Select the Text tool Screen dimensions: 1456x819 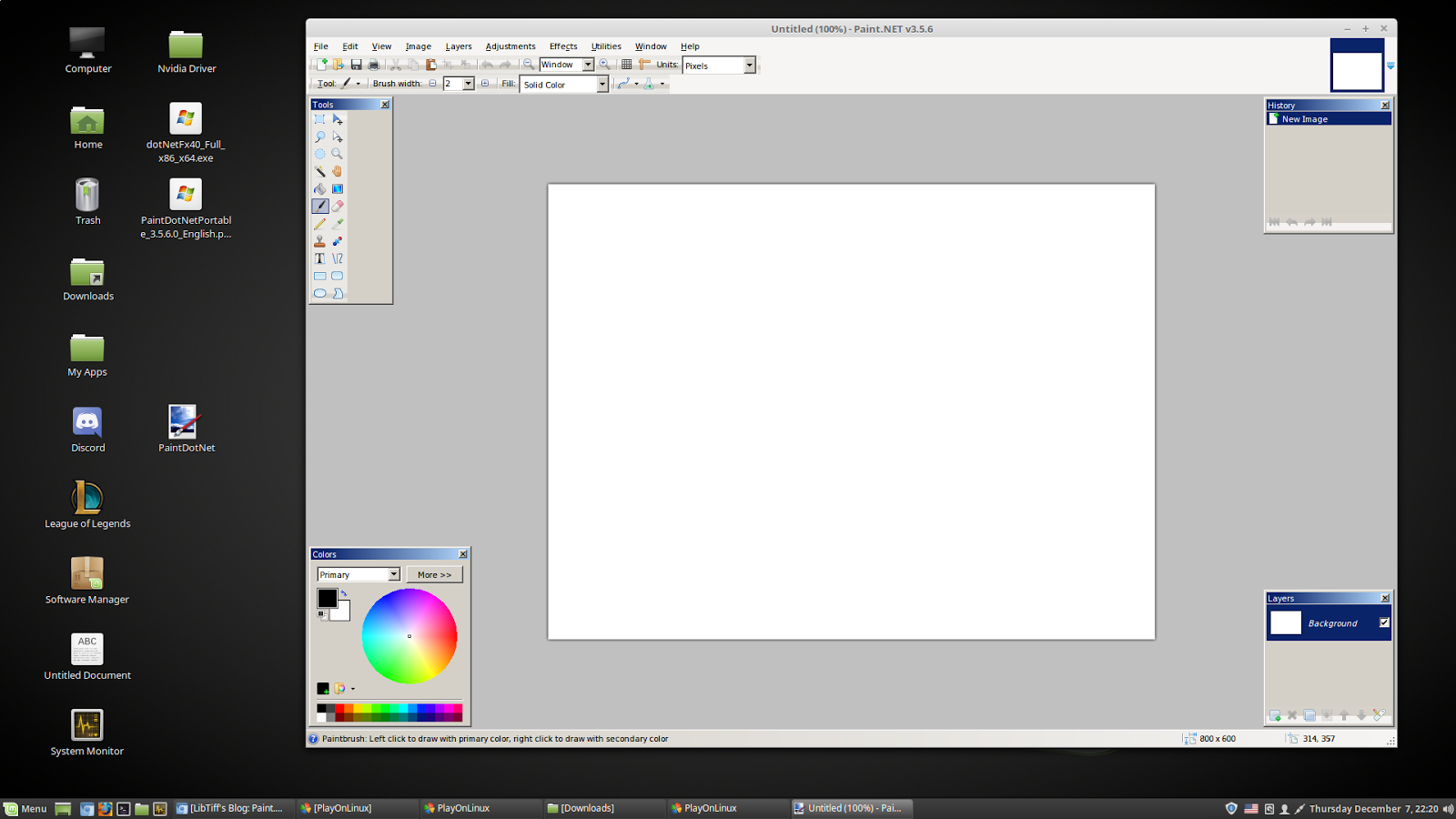coord(319,258)
